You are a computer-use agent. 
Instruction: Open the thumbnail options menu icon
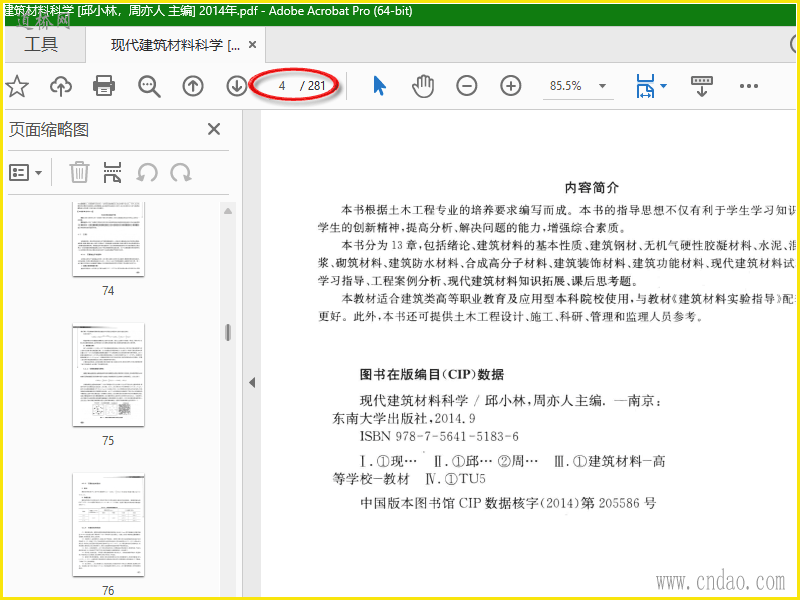coord(26,173)
